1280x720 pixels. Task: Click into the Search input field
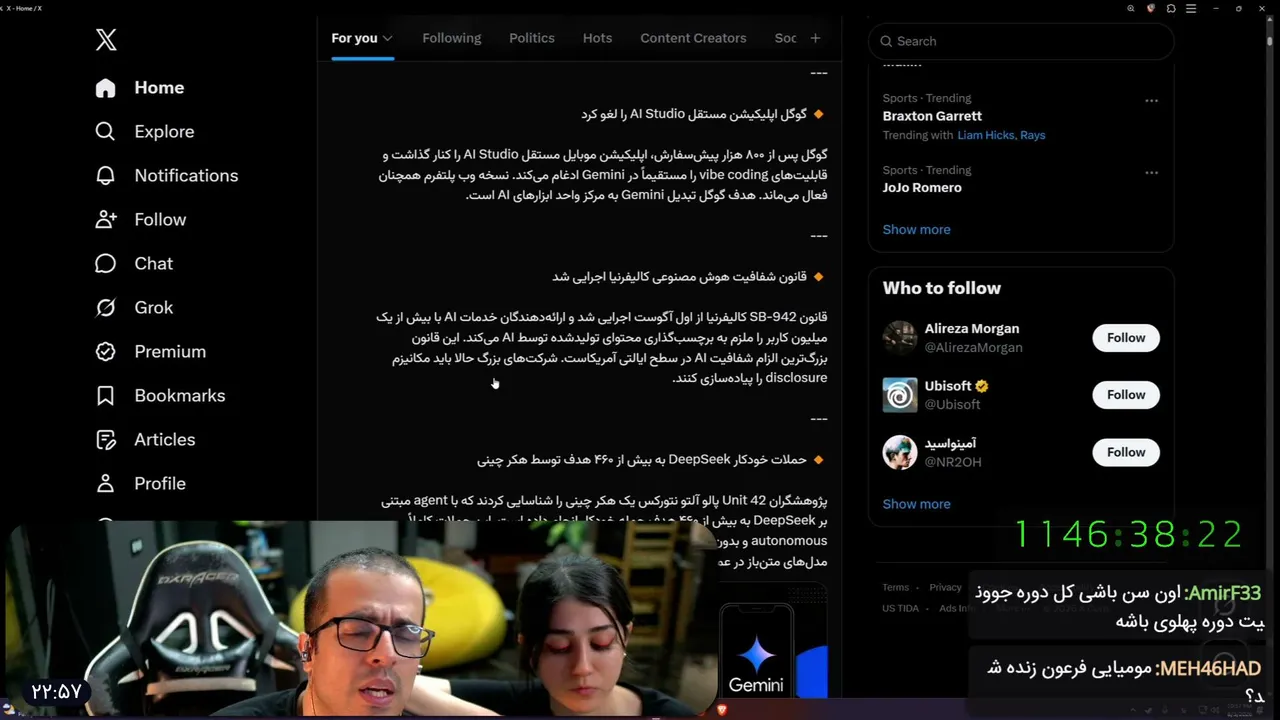1021,41
